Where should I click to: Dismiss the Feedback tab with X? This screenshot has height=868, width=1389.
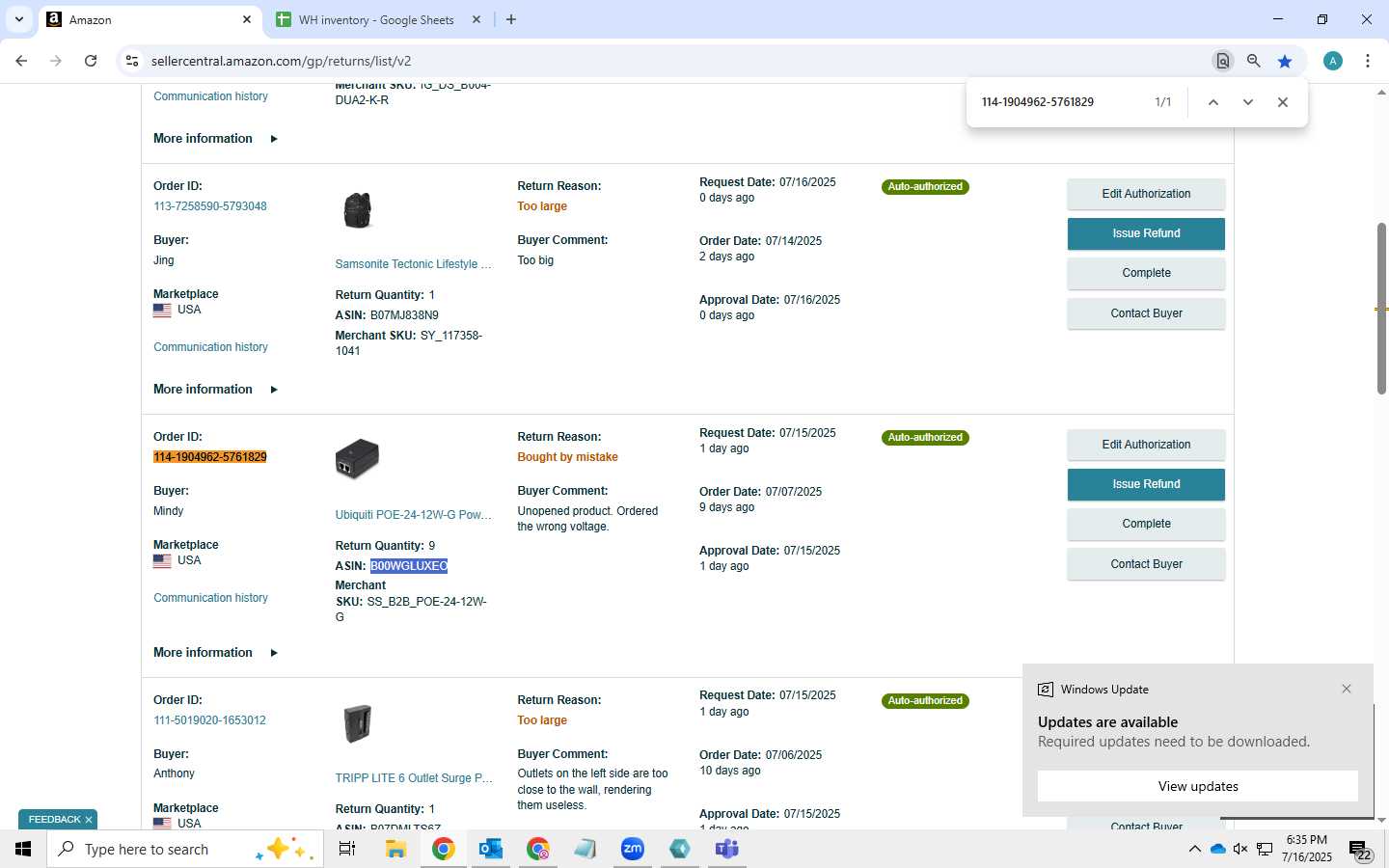[x=89, y=820]
